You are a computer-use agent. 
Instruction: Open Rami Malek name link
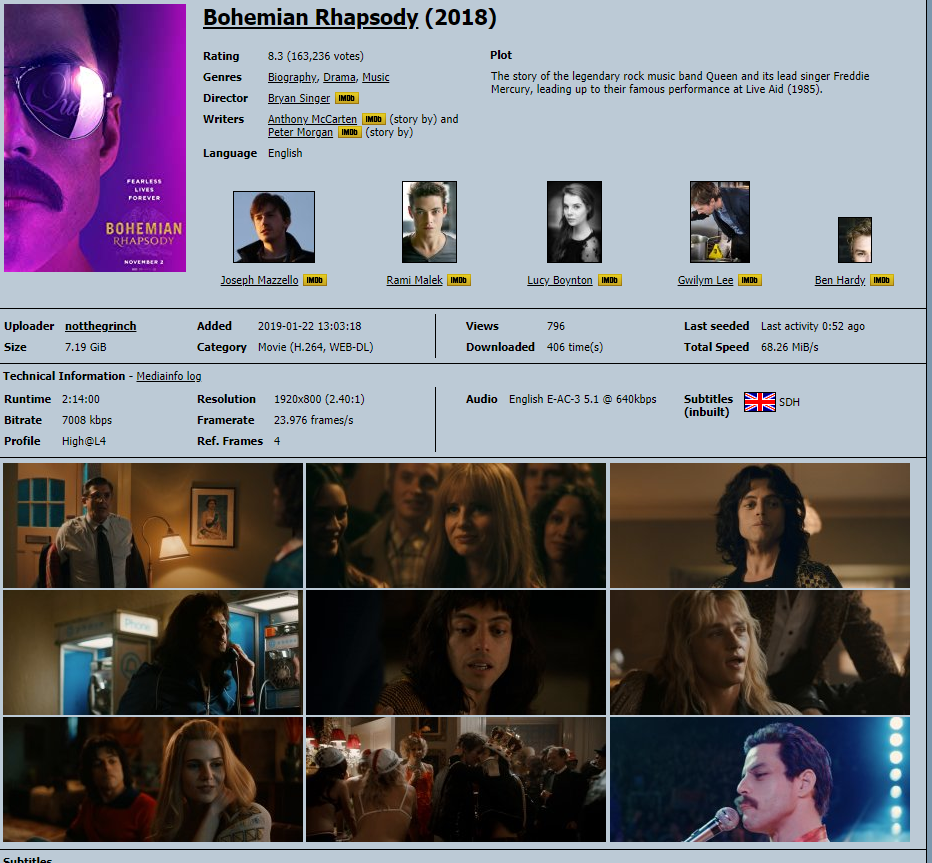pyautogui.click(x=414, y=280)
